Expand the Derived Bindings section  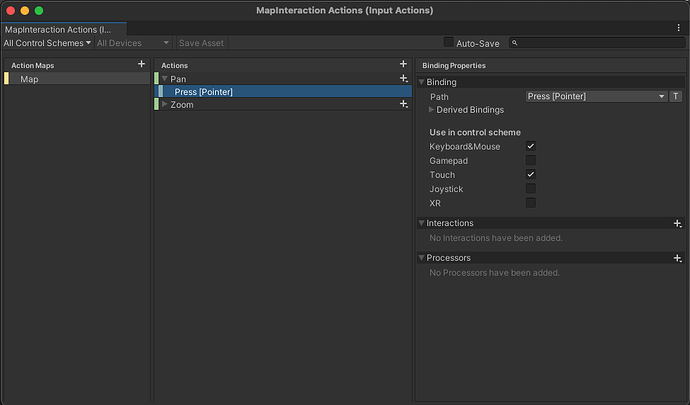[432, 110]
